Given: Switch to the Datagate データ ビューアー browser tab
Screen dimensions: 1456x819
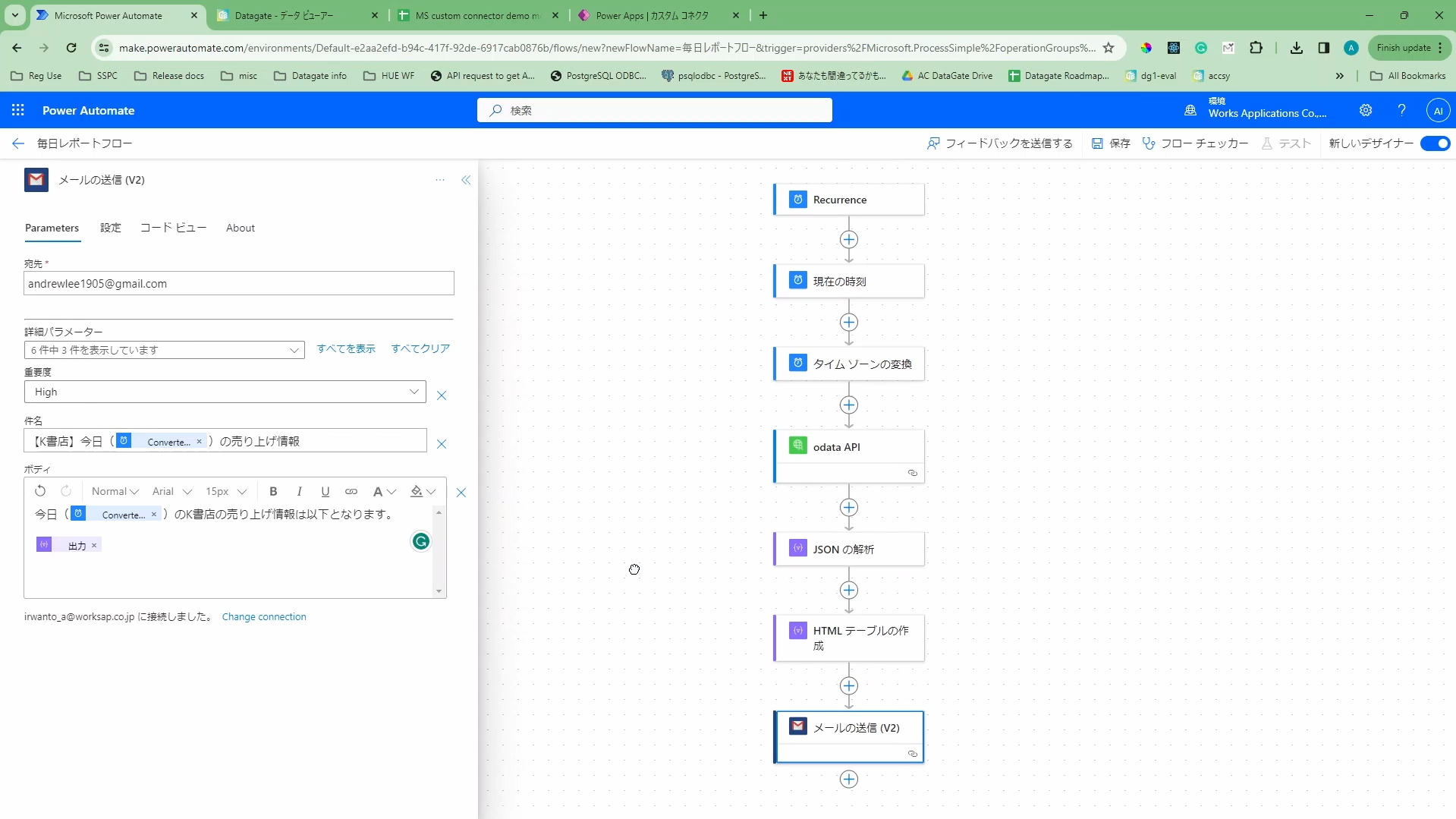Looking at the screenshot, I should tap(297, 15).
